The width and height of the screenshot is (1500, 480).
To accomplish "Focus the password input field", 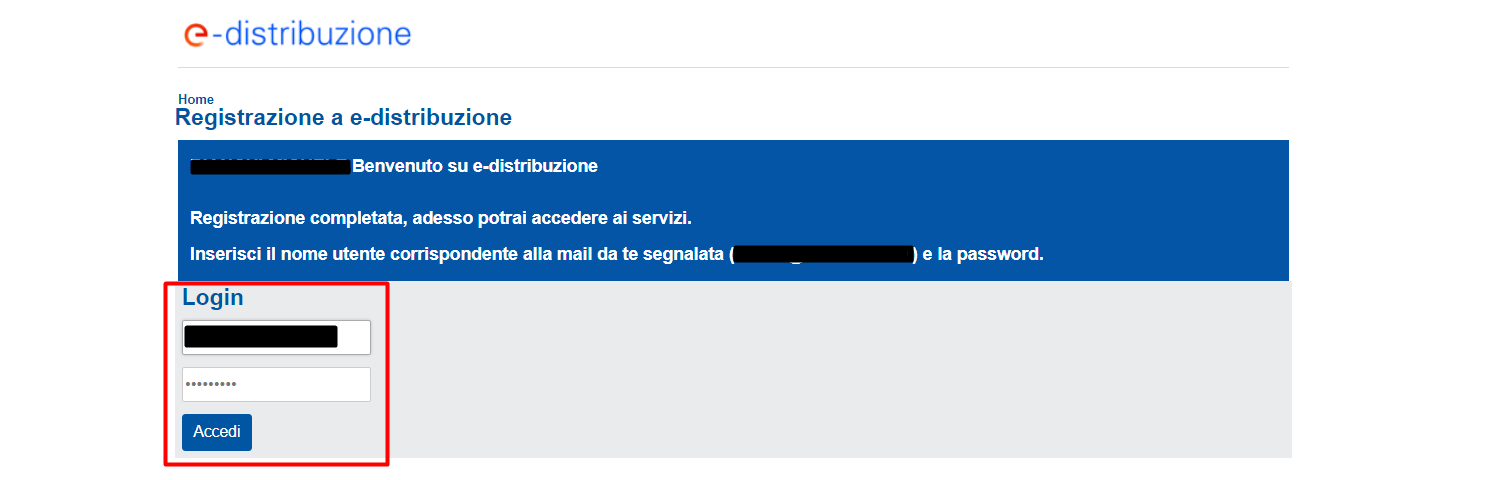I will click(x=276, y=385).
